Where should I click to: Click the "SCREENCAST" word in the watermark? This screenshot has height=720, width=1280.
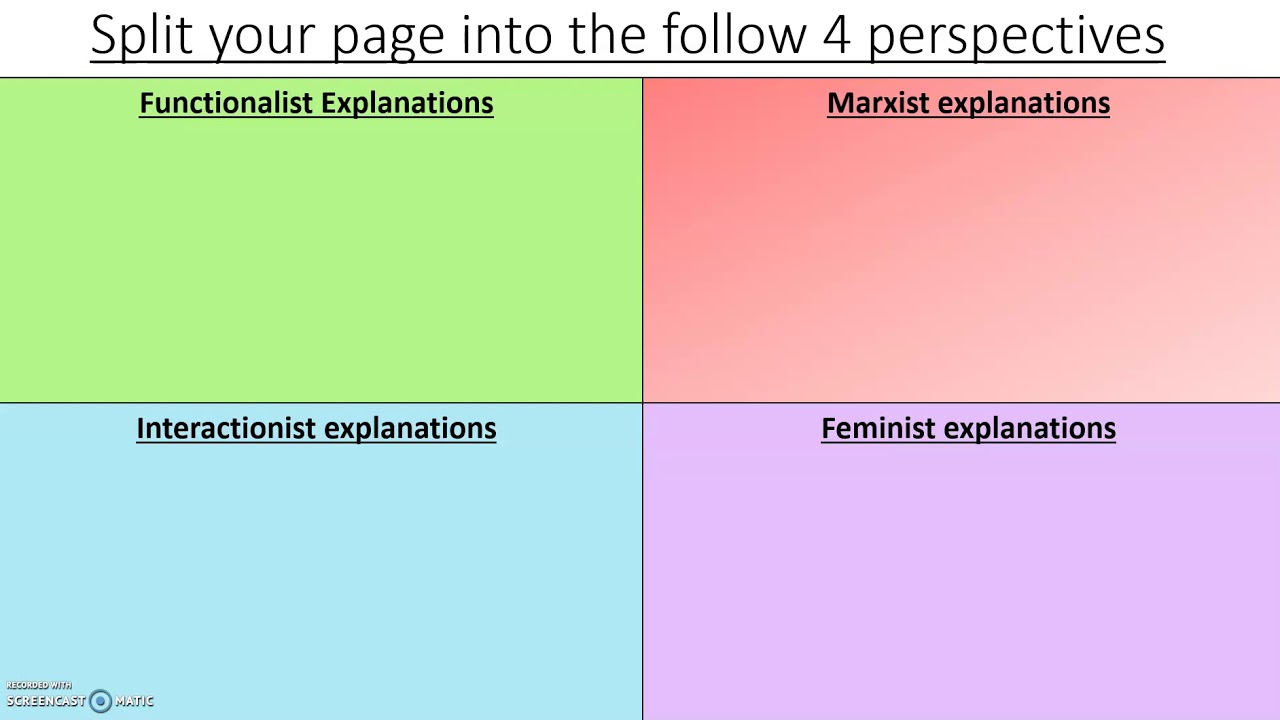coord(46,701)
